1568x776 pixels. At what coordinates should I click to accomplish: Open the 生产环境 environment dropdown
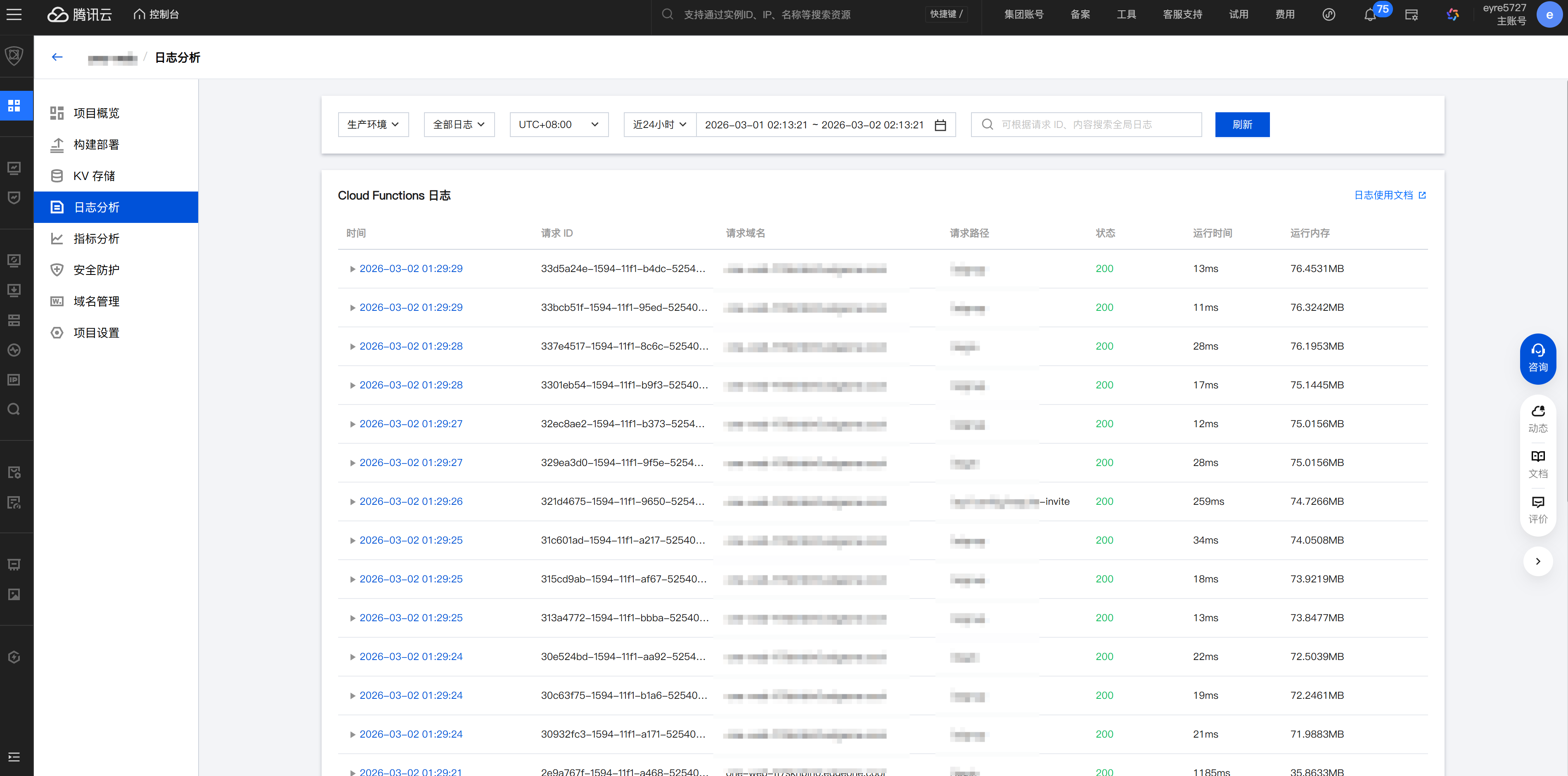[373, 125]
